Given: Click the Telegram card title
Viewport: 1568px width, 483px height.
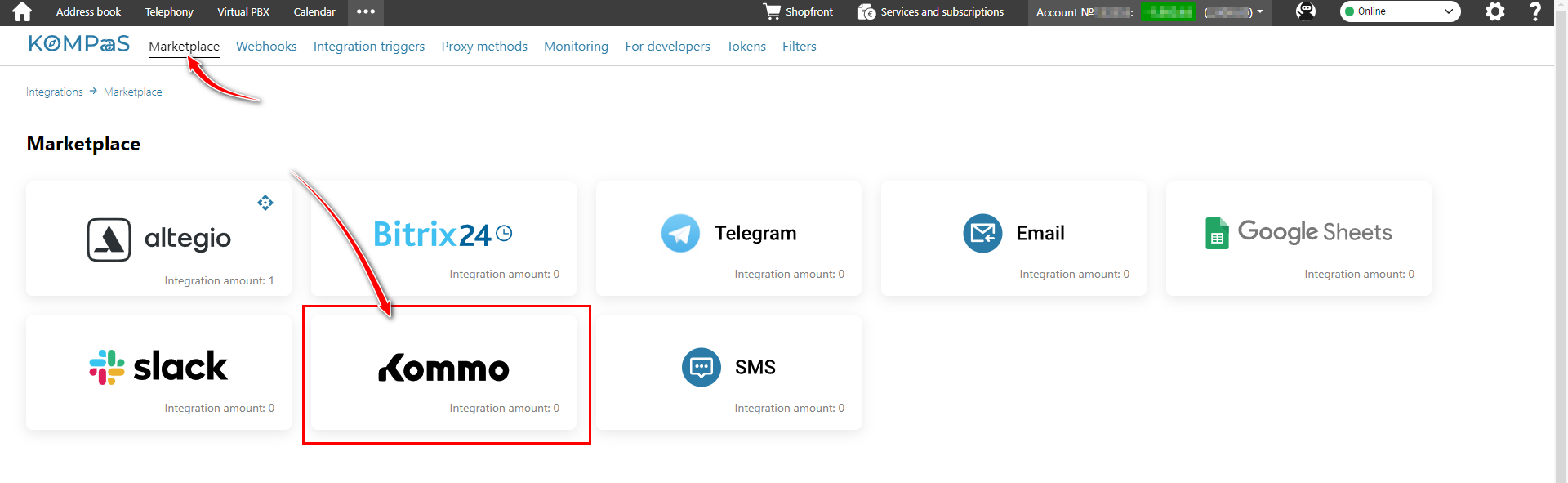Looking at the screenshot, I should (755, 233).
